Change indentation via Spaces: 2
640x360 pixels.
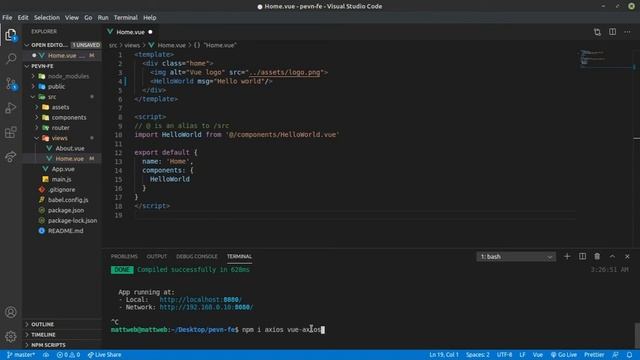pyautogui.click(x=478, y=355)
